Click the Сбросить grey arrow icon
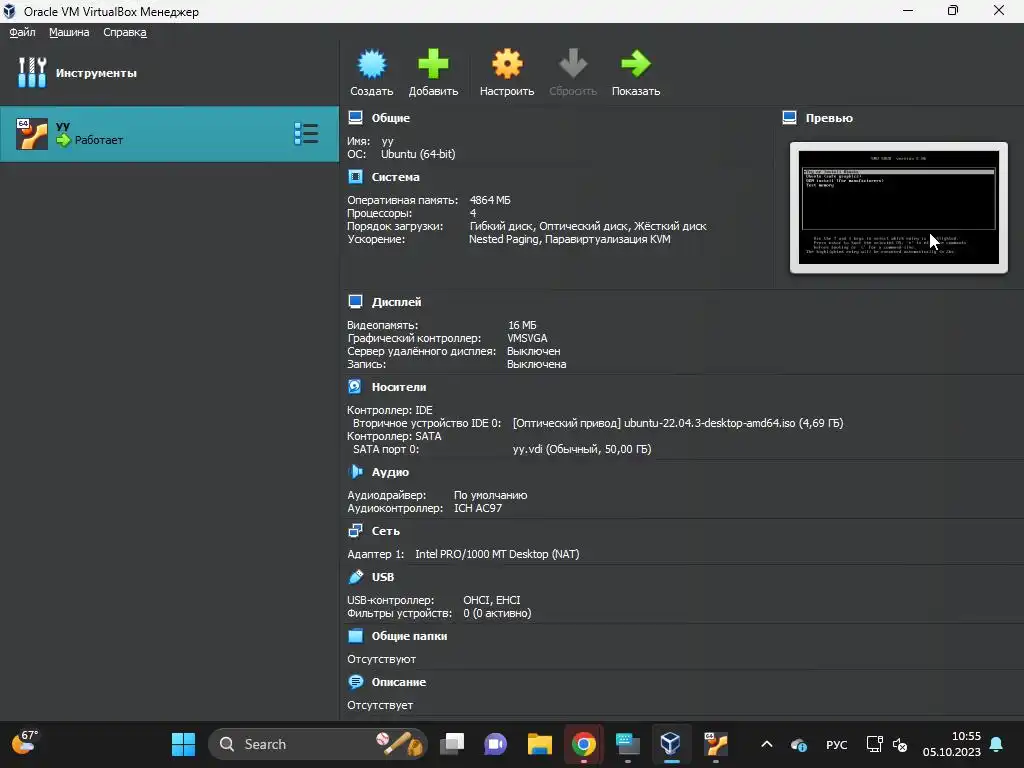Image resolution: width=1024 pixels, height=768 pixels. [x=573, y=64]
